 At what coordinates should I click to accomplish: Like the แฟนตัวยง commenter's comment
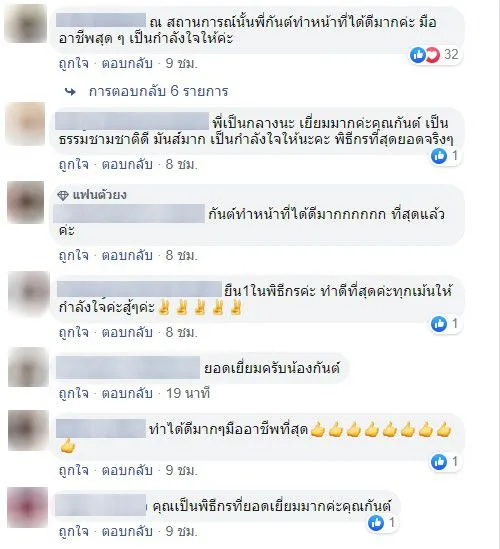[74, 256]
